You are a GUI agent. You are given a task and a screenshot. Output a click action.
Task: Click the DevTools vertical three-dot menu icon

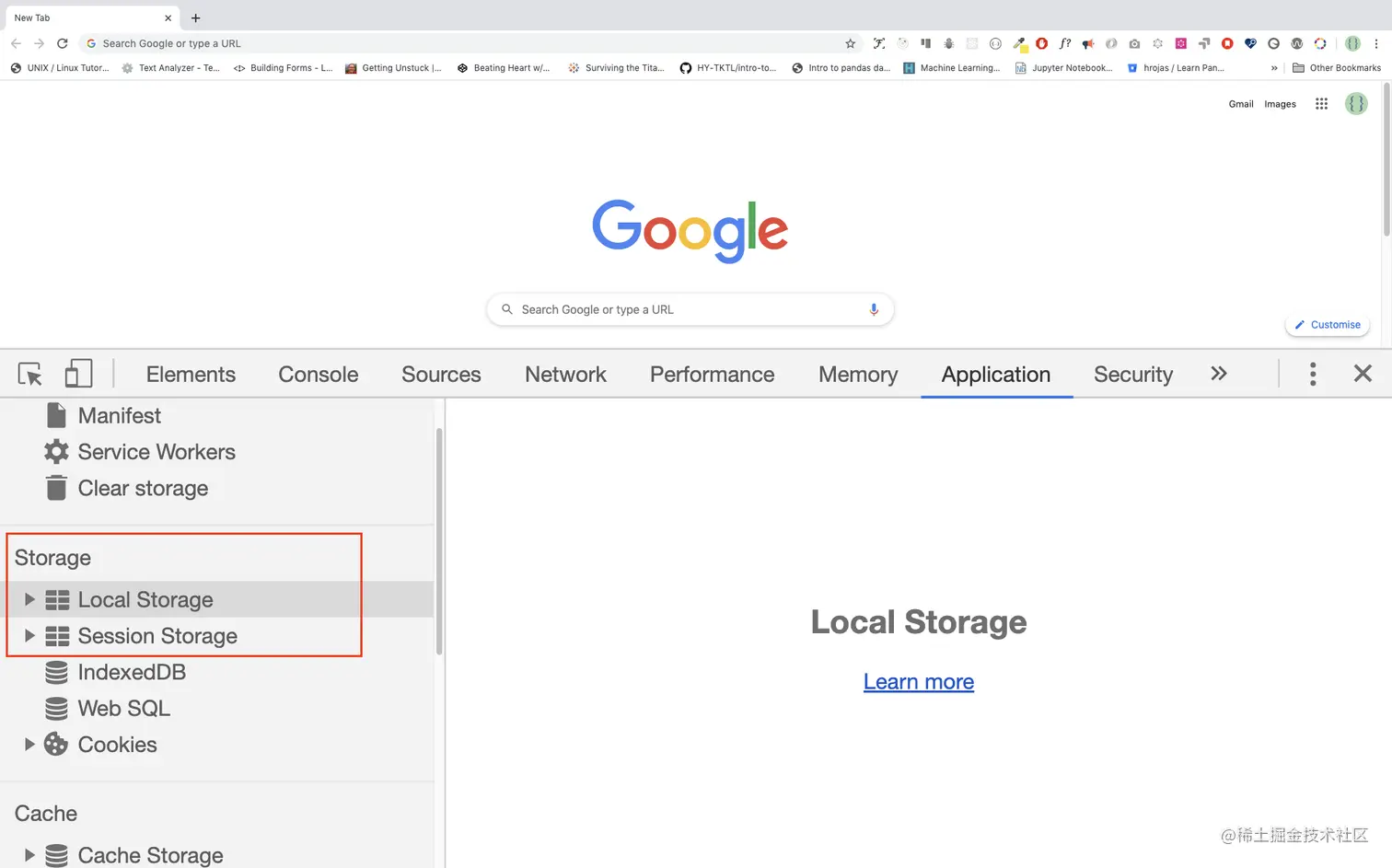(1313, 374)
